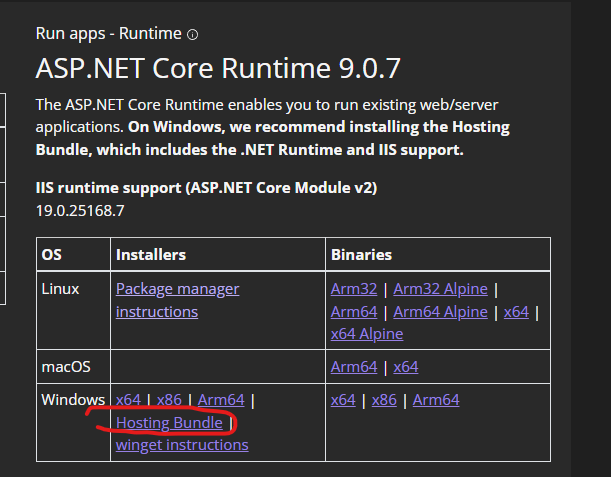This screenshot has height=477, width=611.
Task: Click the Run apps - Runtime label
Action: [108, 34]
